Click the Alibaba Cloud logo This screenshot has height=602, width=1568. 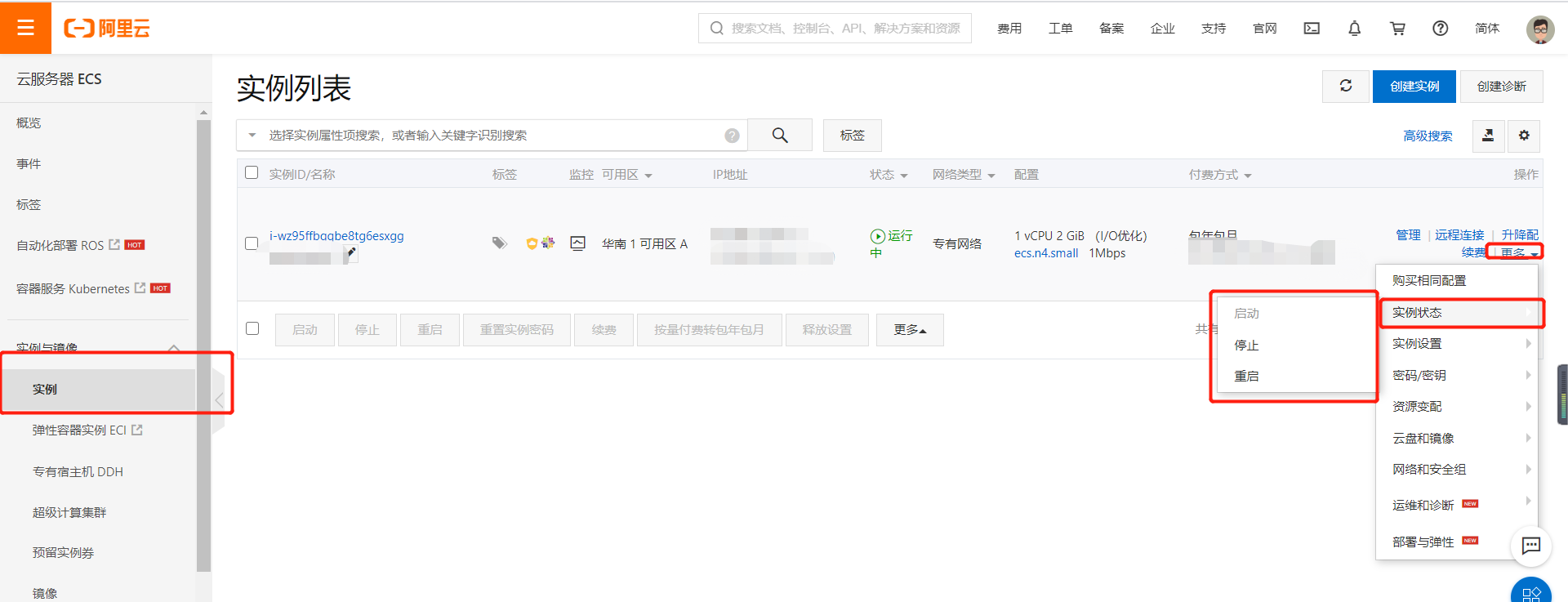pos(107,29)
